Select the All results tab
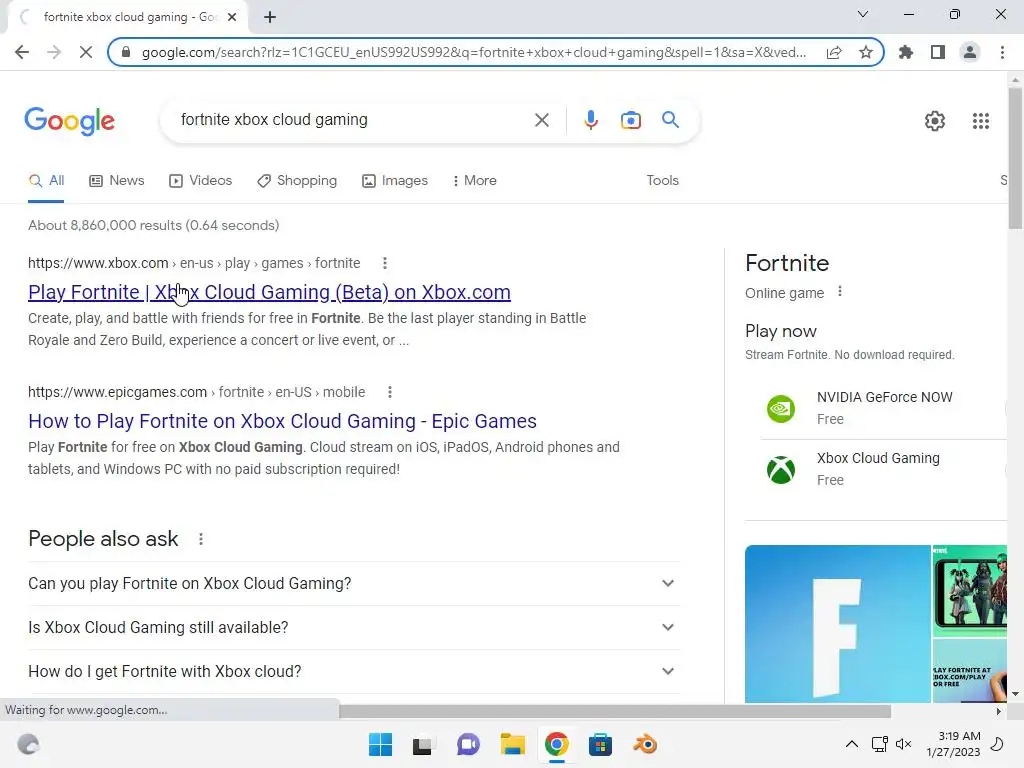 pos(46,180)
